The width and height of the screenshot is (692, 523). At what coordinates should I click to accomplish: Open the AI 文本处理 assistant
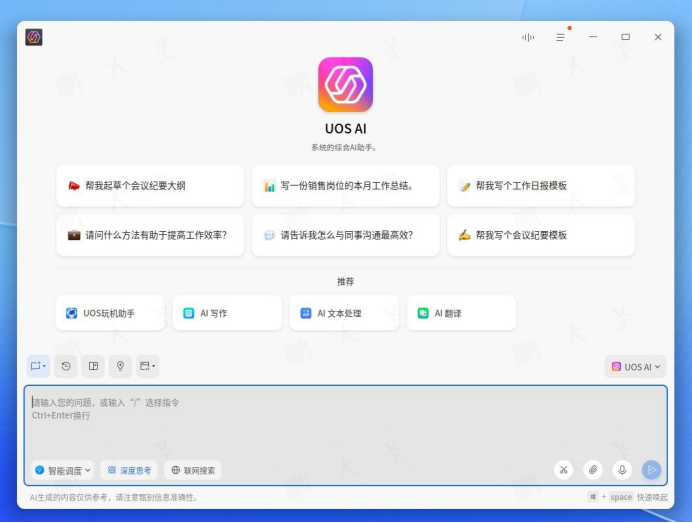[344, 313]
